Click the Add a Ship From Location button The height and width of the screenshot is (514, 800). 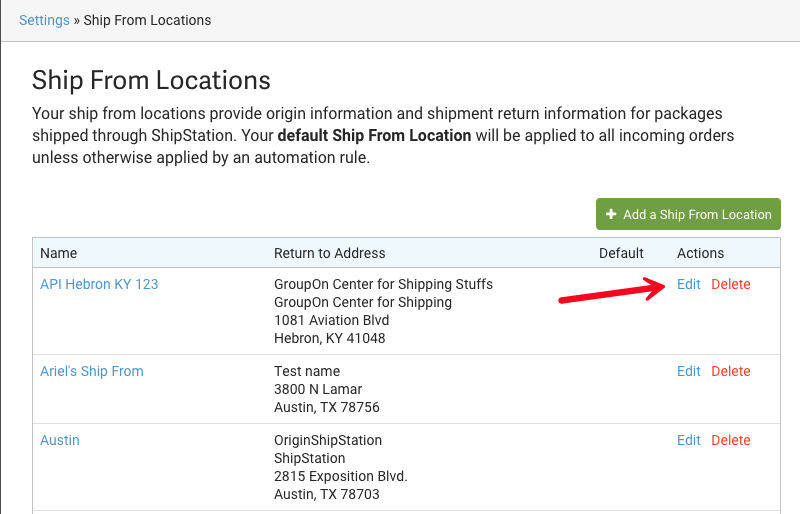688,214
